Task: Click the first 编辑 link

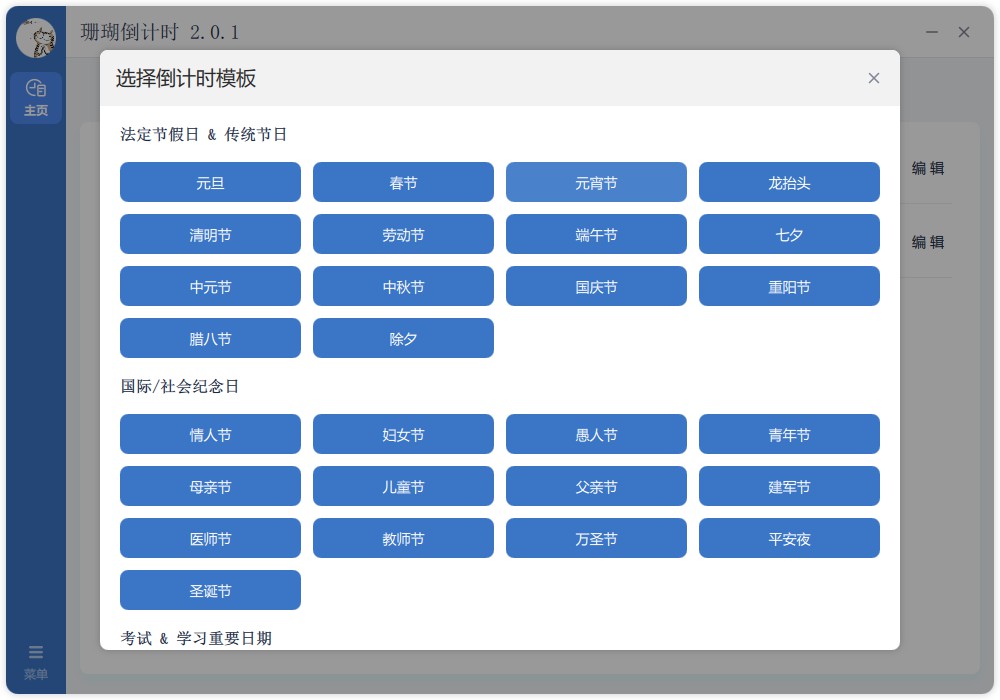Action: pos(929,170)
